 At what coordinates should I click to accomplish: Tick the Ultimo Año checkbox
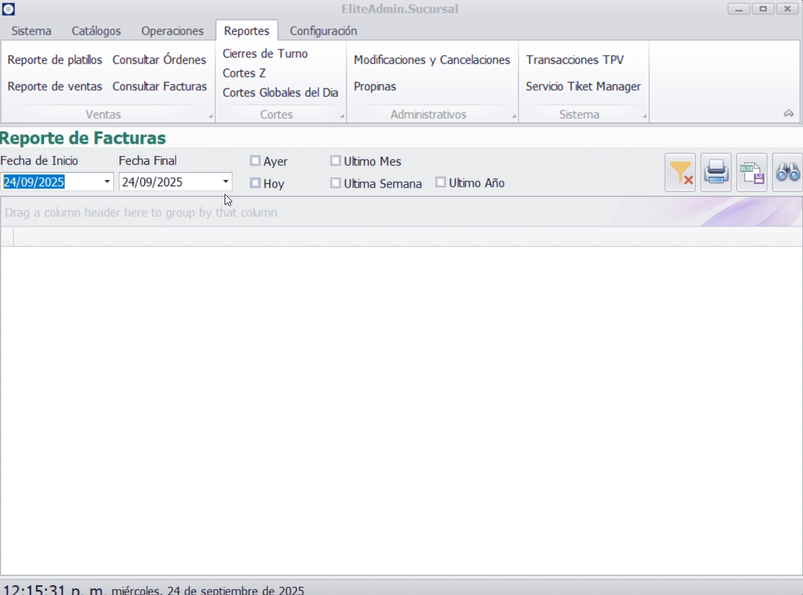click(x=441, y=182)
